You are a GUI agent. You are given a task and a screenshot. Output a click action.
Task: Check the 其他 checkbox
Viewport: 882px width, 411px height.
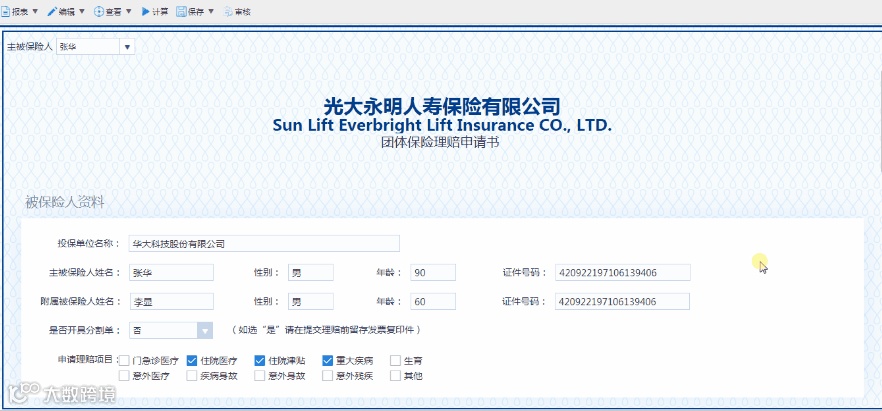[395, 376]
